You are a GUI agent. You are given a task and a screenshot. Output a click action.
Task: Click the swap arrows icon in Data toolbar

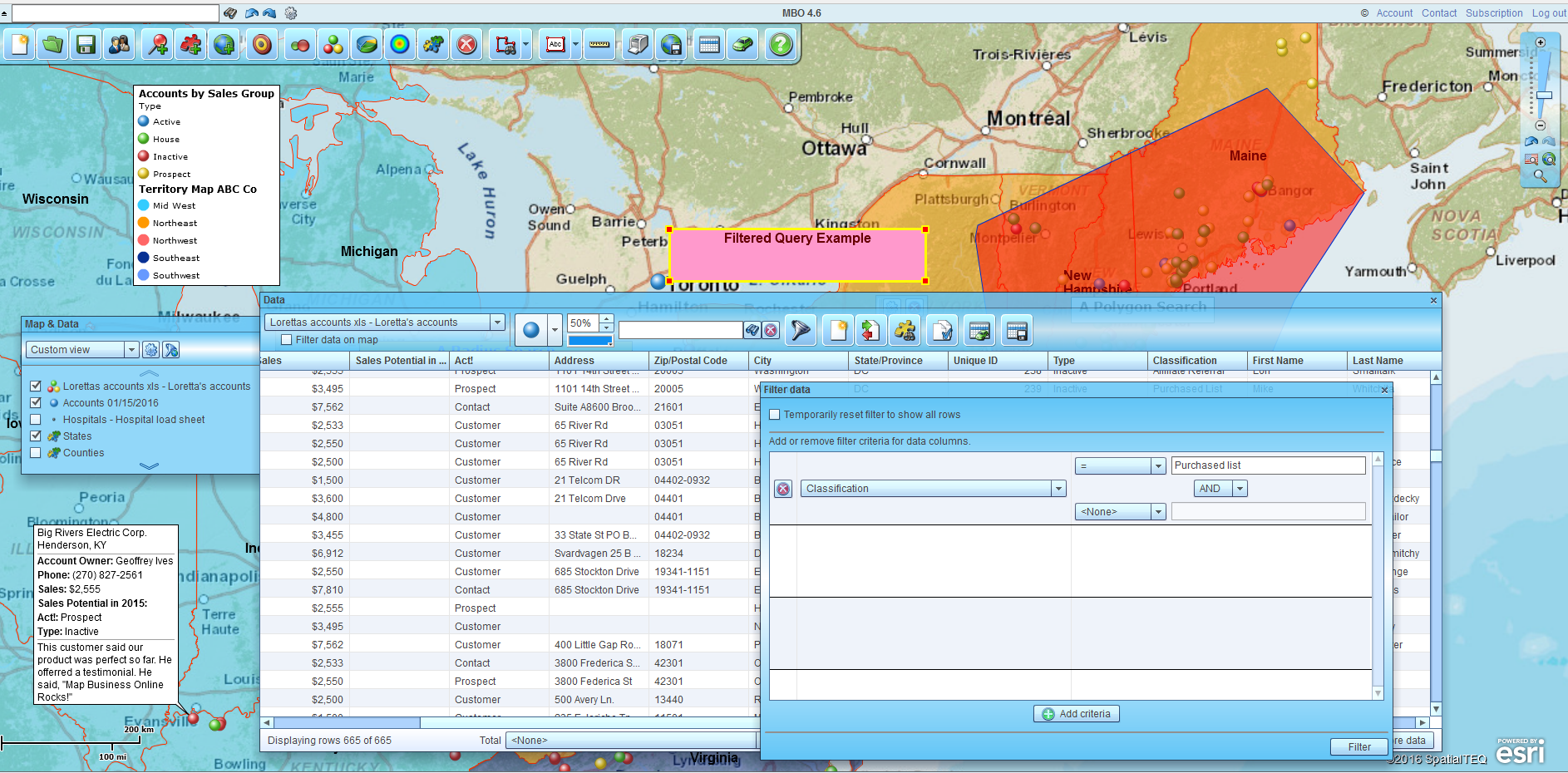pos(870,330)
